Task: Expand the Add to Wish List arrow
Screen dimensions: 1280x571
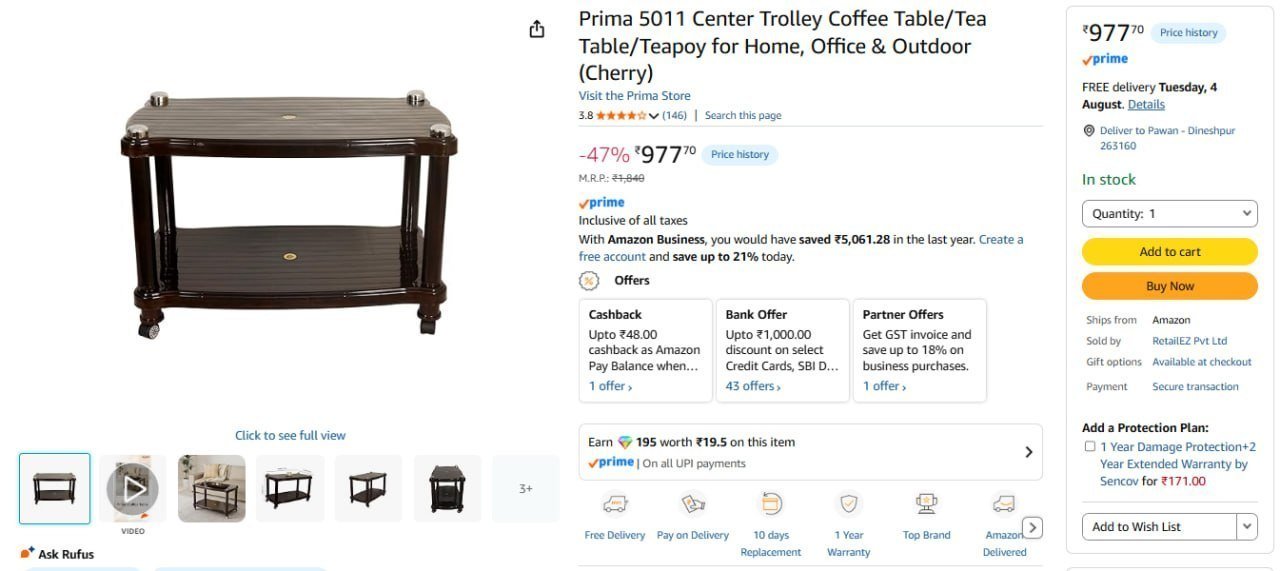Action: click(1247, 527)
